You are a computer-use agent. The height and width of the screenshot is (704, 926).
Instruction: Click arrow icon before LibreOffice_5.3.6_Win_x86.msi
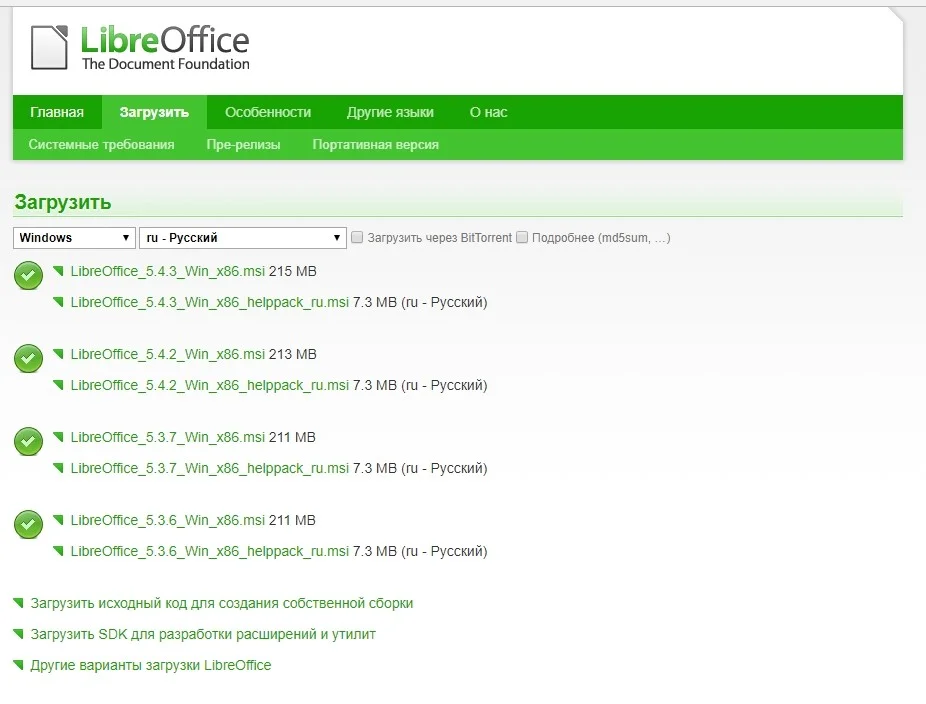point(58,519)
